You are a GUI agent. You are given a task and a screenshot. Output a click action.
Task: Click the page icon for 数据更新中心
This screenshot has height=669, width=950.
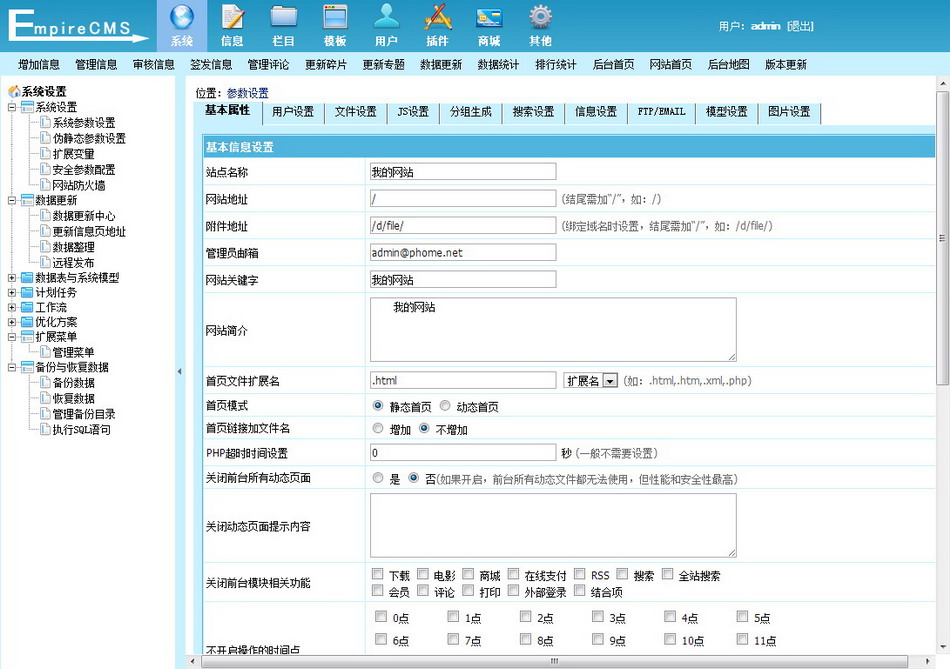coord(45,216)
